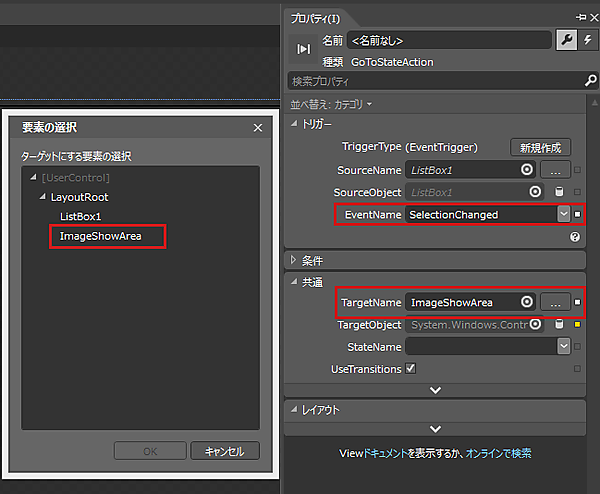Click the name field showing no name

coord(449,40)
